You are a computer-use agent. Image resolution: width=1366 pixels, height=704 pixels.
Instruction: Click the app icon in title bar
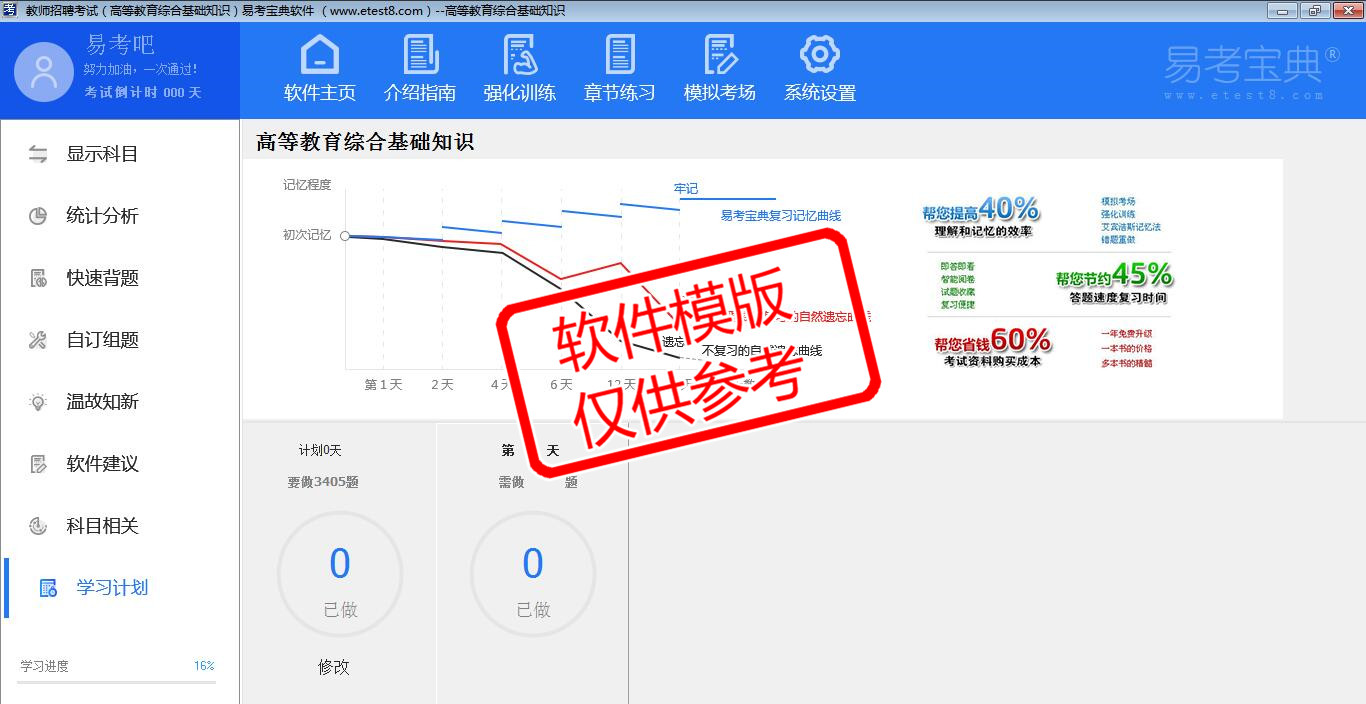click(11, 11)
